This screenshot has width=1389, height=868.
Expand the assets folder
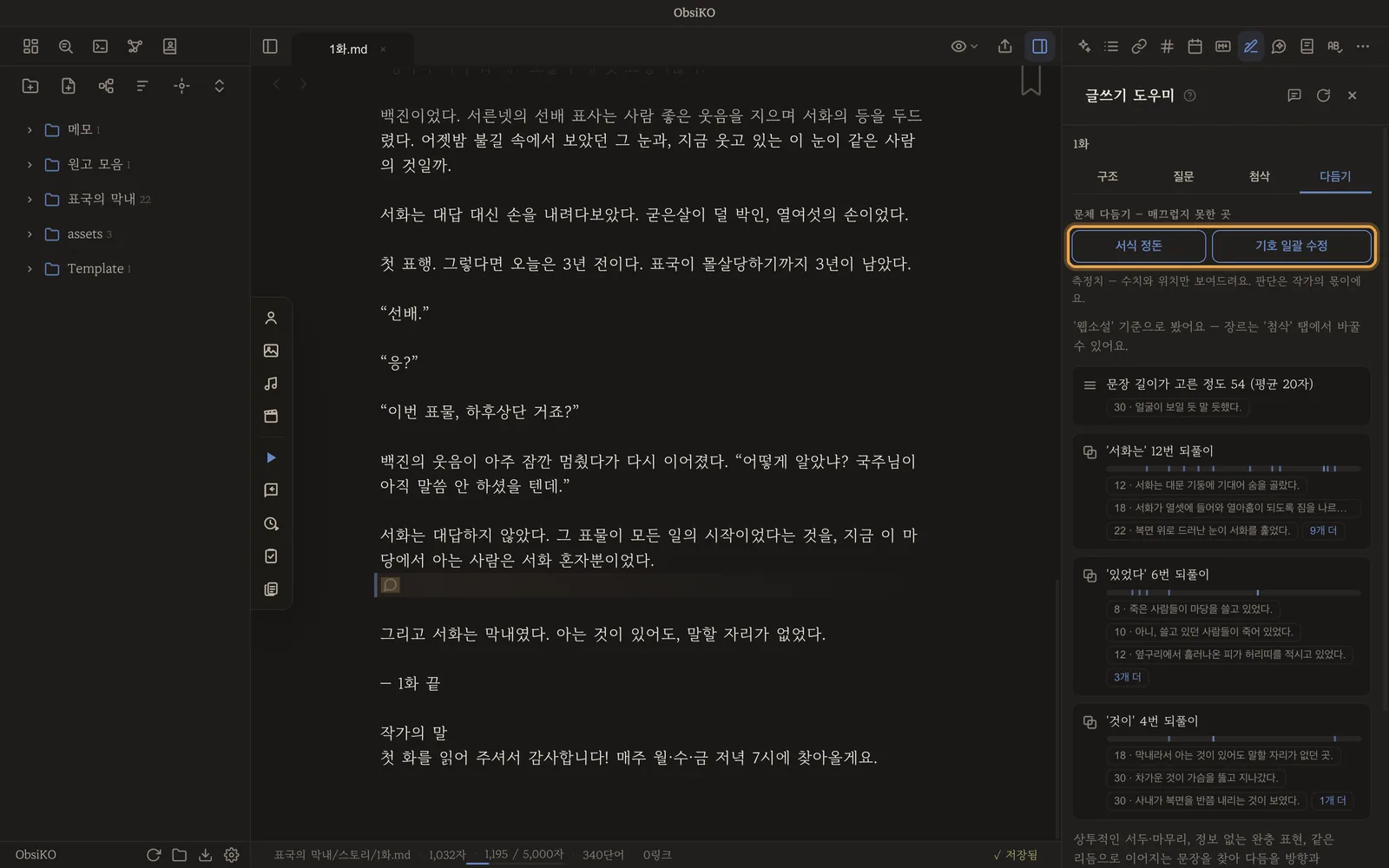point(30,234)
